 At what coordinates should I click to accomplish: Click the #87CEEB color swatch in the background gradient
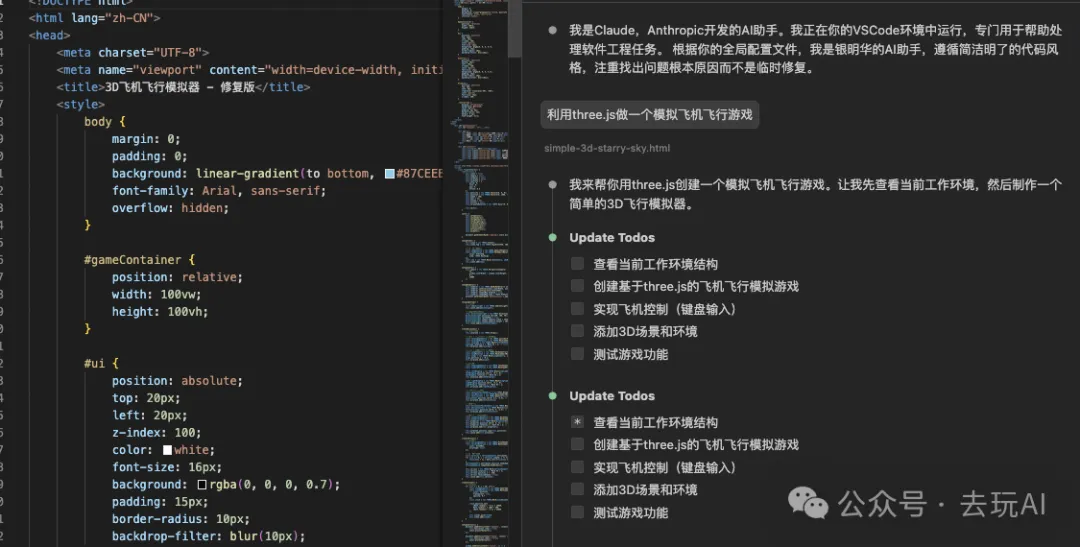[390, 174]
